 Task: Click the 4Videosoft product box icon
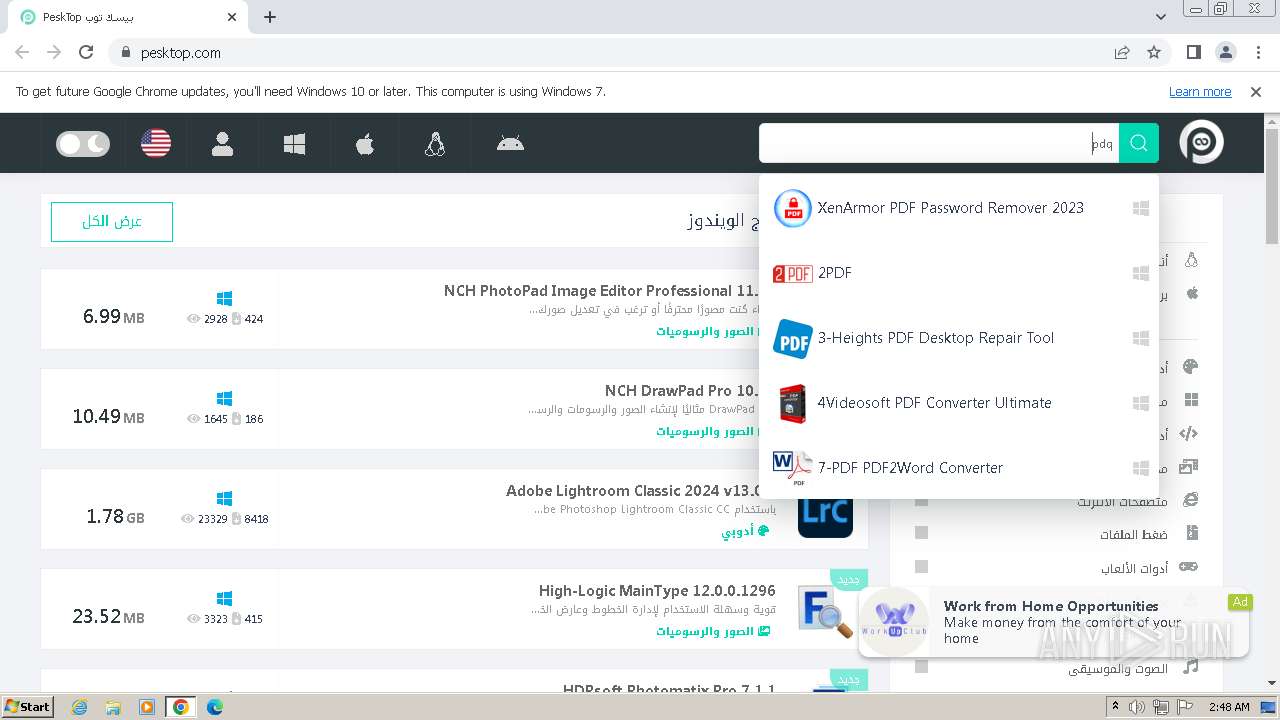click(793, 403)
